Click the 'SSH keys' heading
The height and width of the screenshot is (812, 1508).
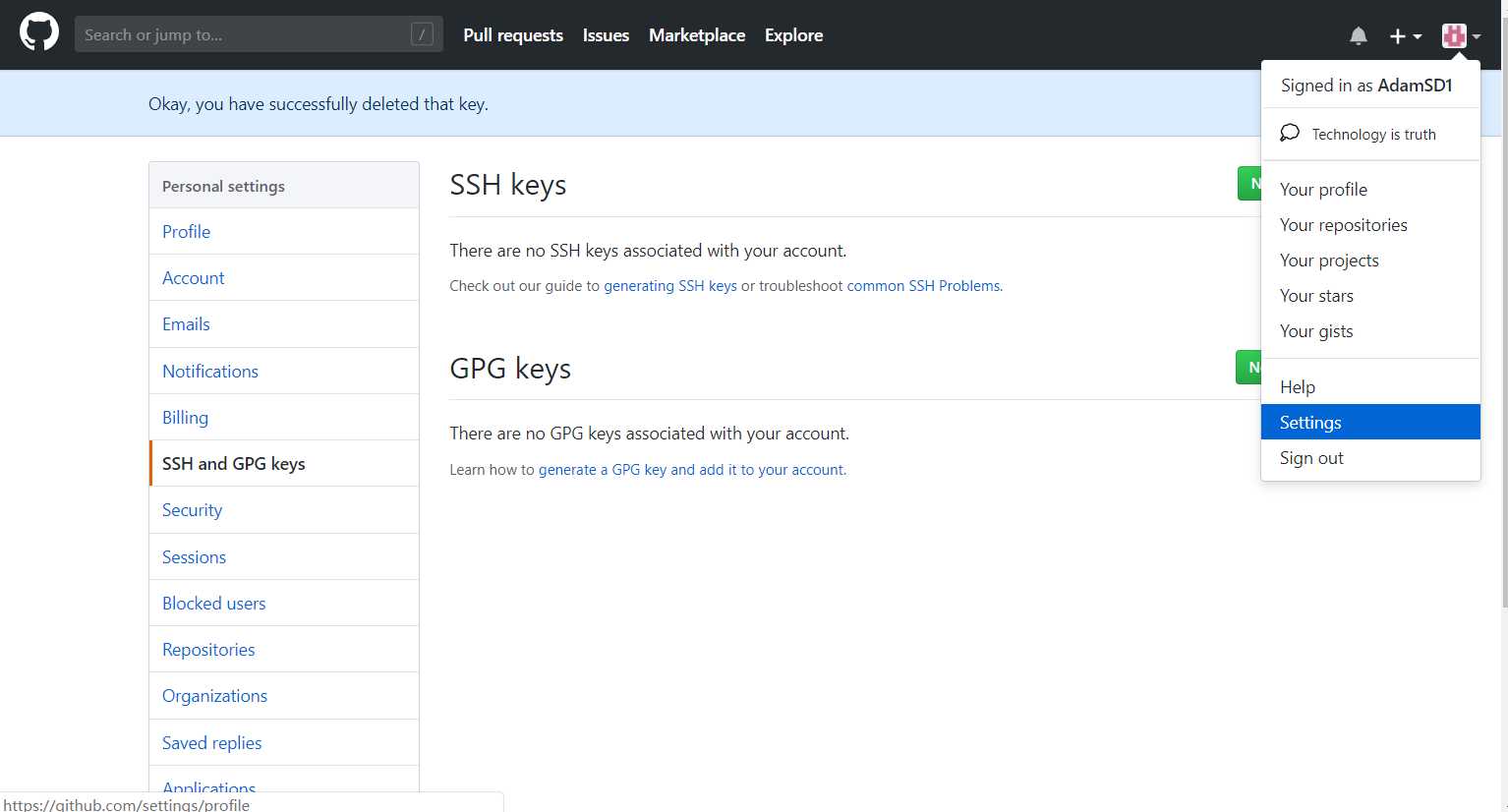508,185
